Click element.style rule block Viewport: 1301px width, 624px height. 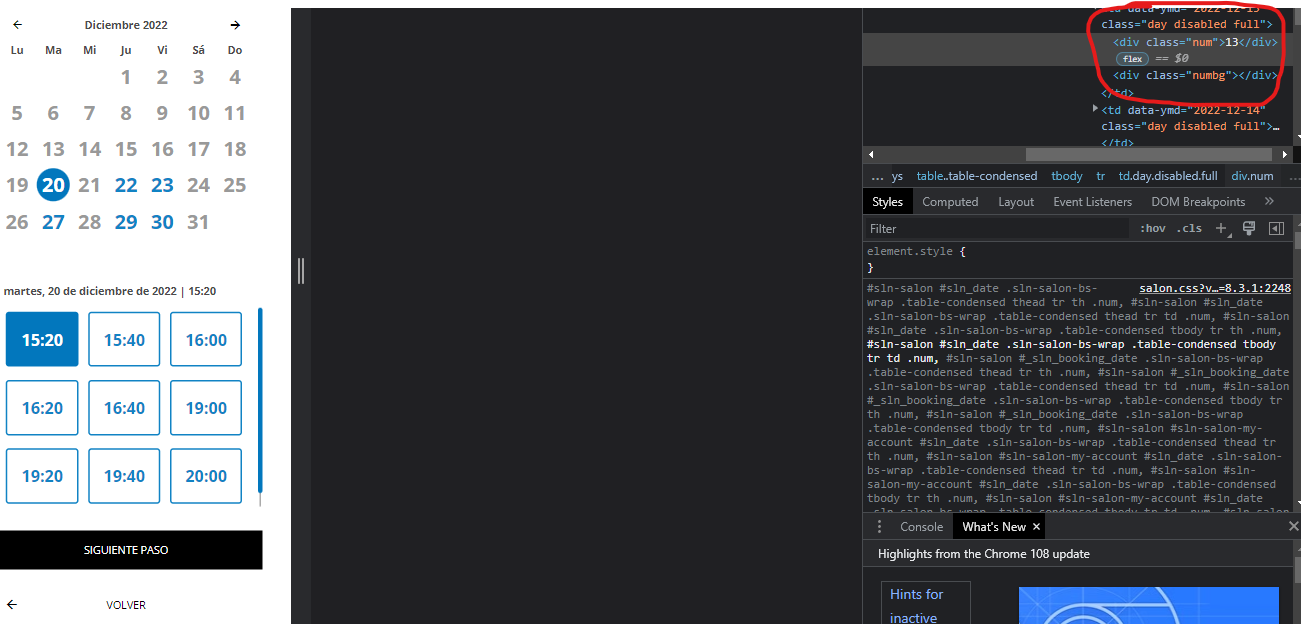(1080, 259)
